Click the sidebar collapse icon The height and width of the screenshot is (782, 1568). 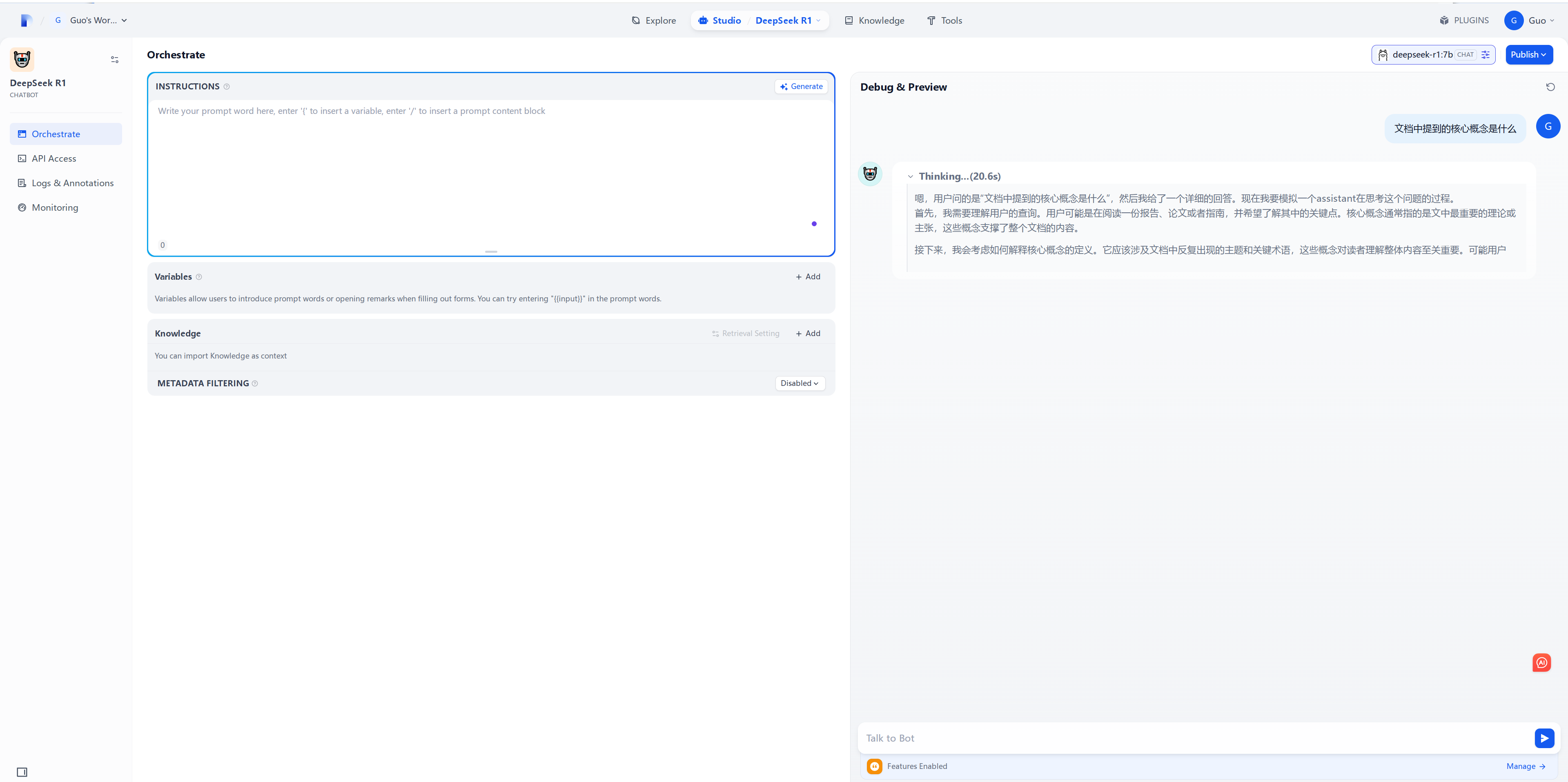point(22,772)
